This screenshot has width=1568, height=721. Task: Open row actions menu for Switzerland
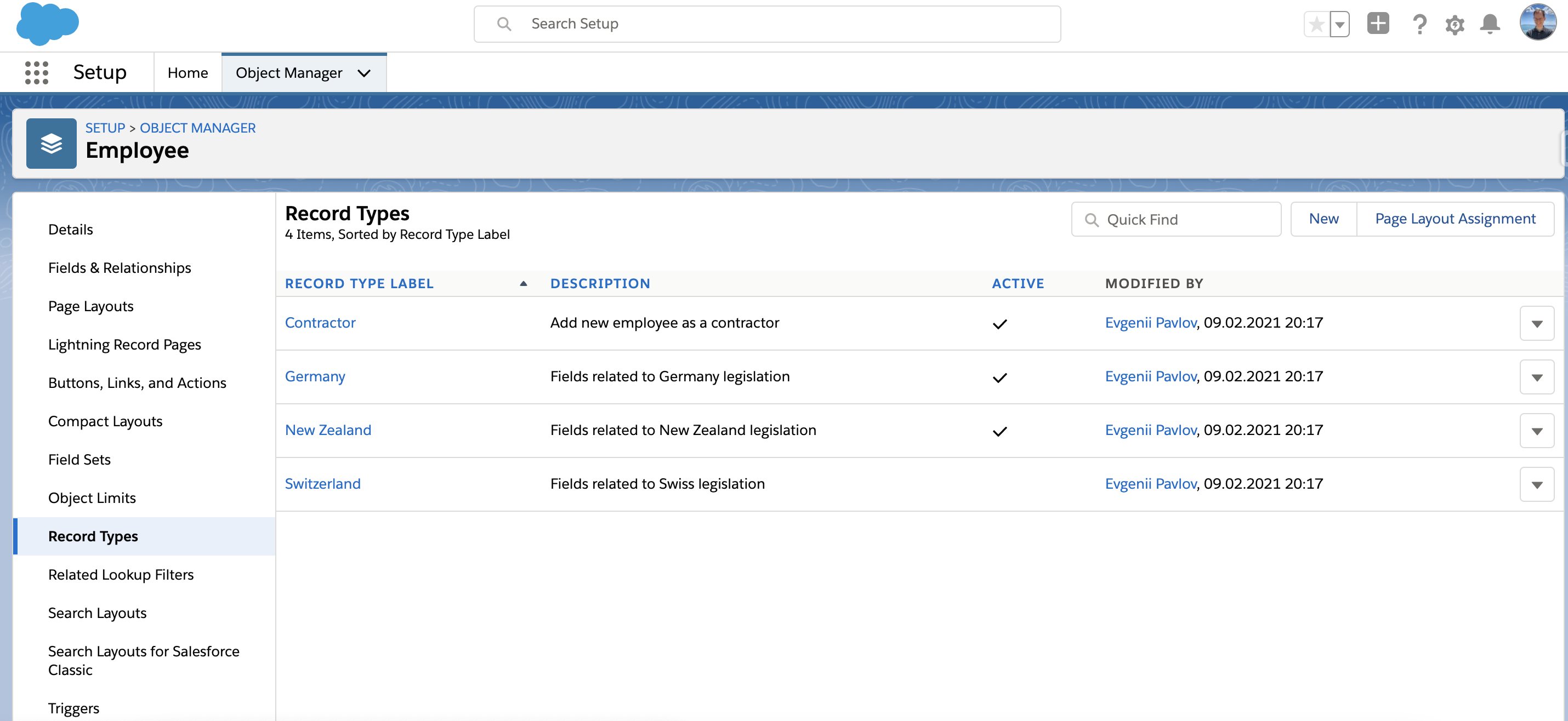pyautogui.click(x=1536, y=484)
